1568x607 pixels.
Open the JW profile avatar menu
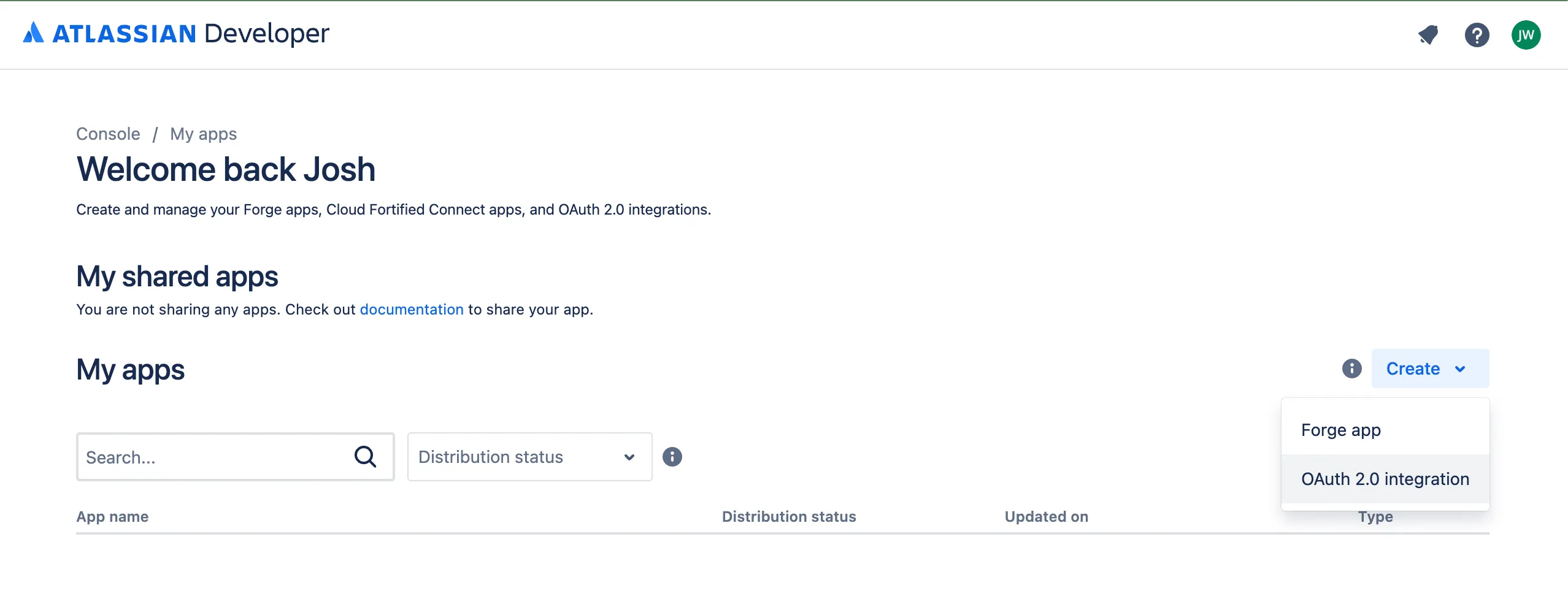1526,35
